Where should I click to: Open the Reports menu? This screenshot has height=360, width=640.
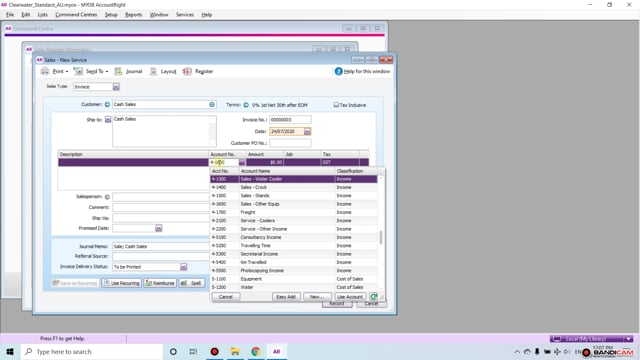coord(133,15)
